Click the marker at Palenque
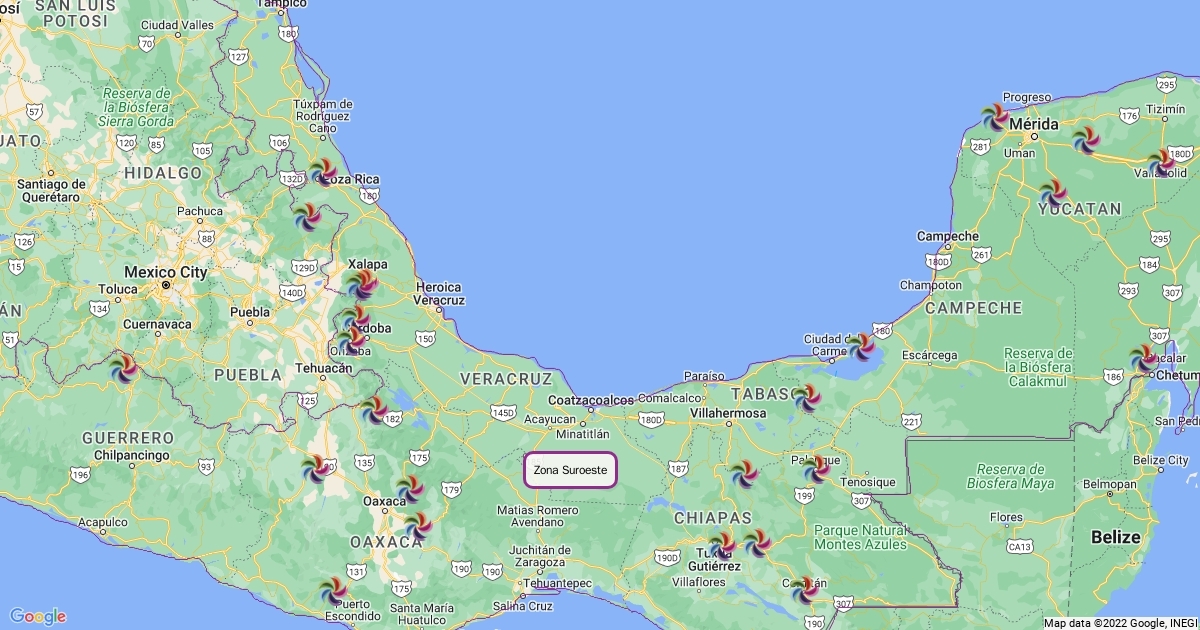The image size is (1200, 630). (818, 468)
